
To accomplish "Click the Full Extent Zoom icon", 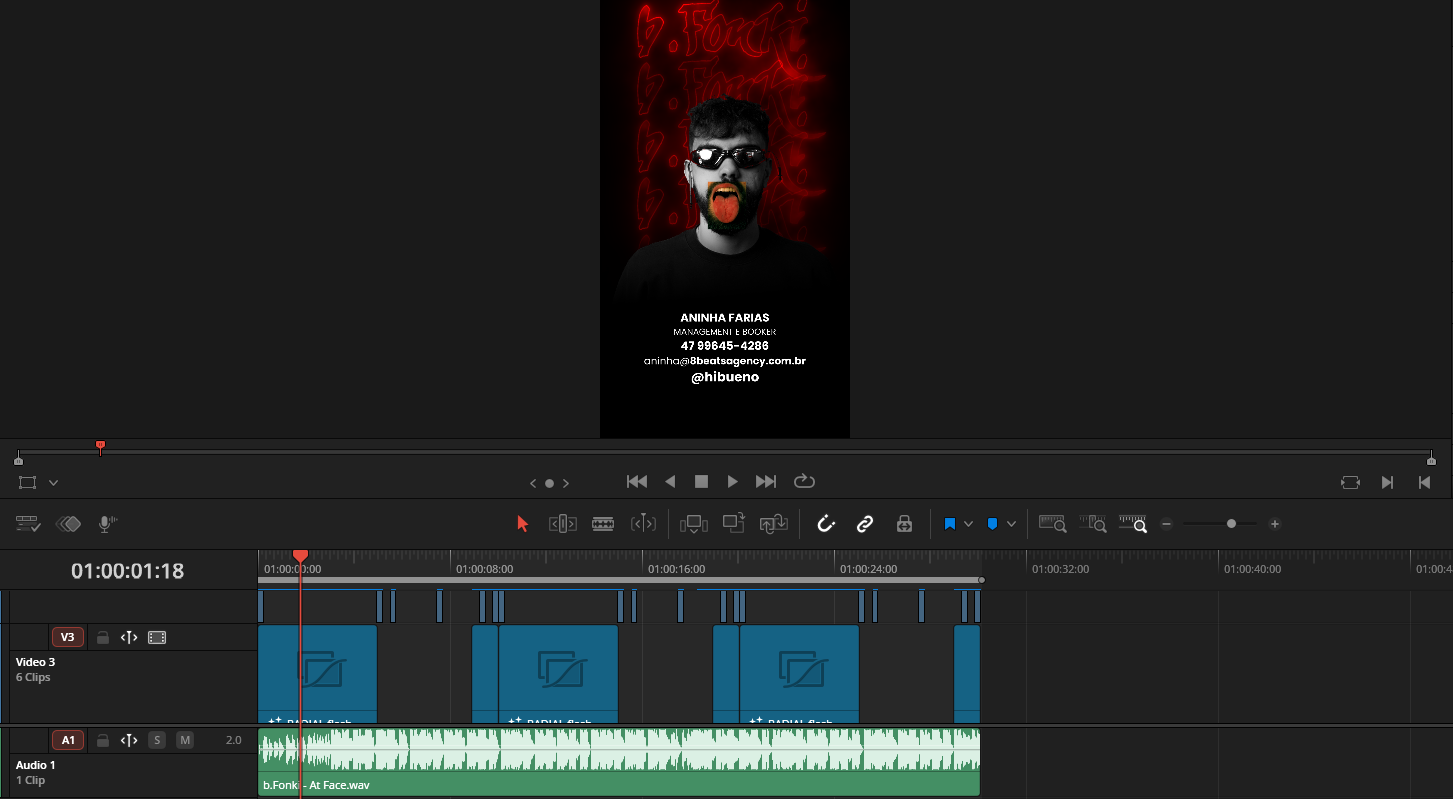I will coord(1053,523).
